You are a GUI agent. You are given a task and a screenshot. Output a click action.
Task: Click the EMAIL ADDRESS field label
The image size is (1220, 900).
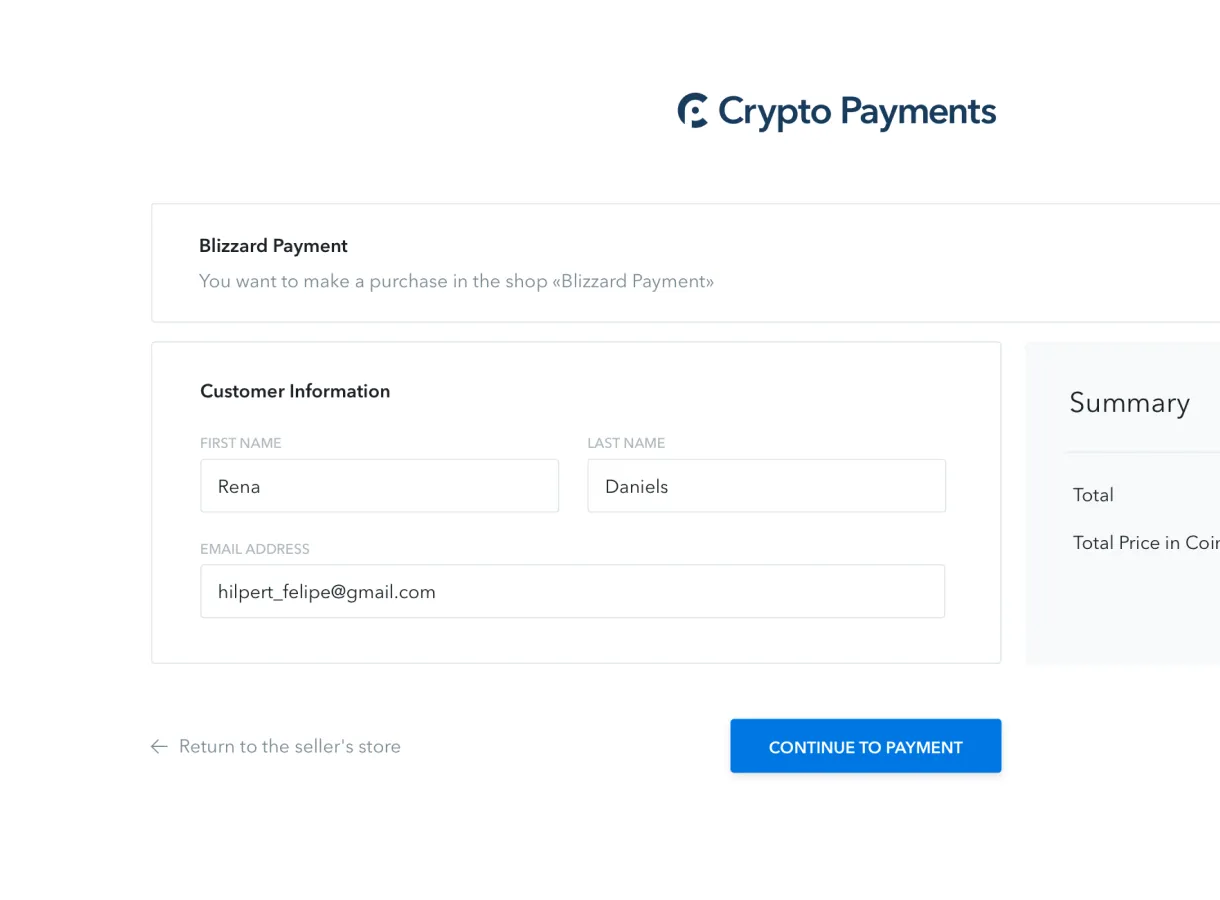(255, 549)
